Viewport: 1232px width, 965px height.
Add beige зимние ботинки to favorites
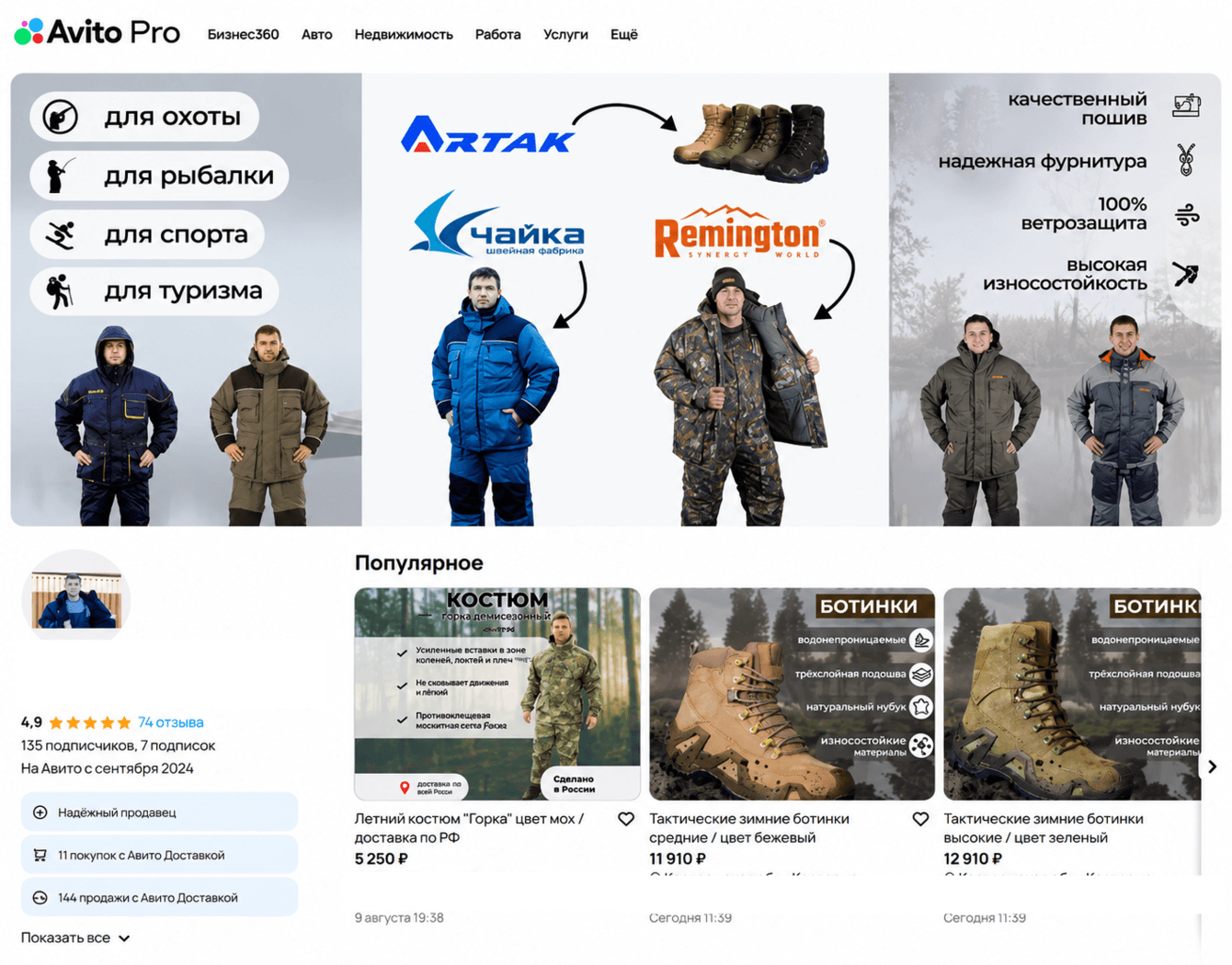tap(920, 819)
